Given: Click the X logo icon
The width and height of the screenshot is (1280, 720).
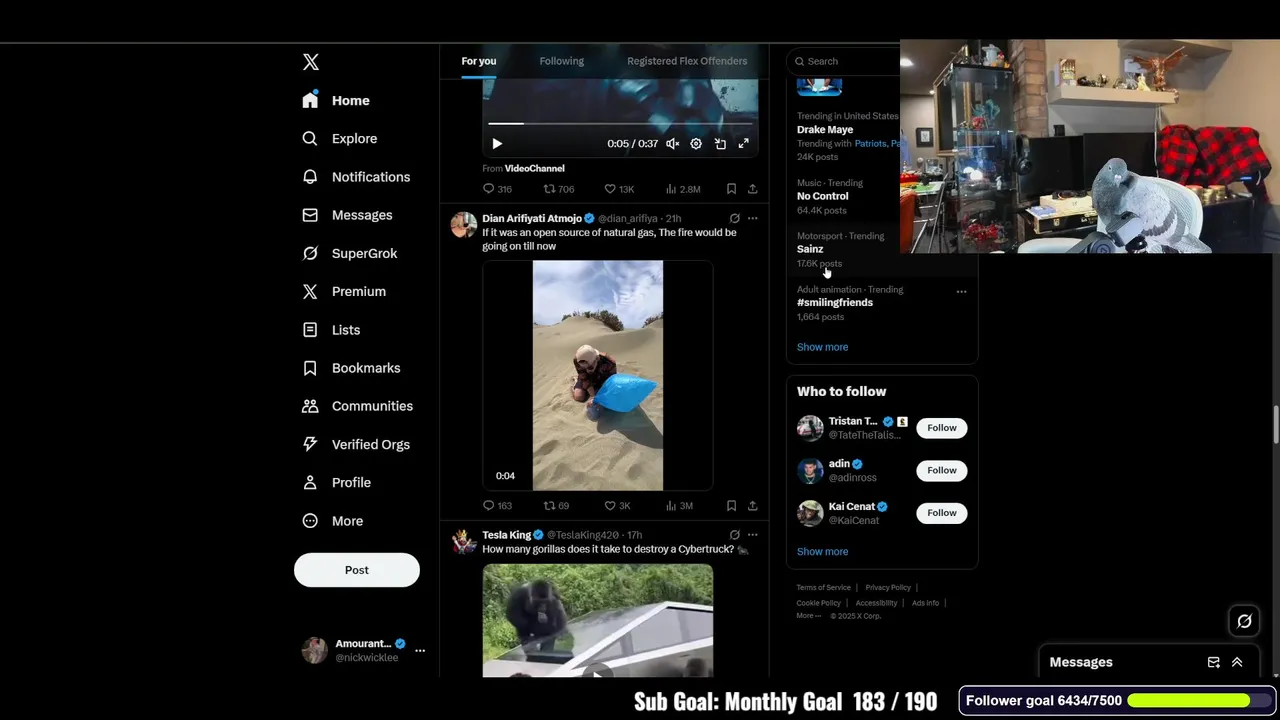Looking at the screenshot, I should pyautogui.click(x=311, y=62).
